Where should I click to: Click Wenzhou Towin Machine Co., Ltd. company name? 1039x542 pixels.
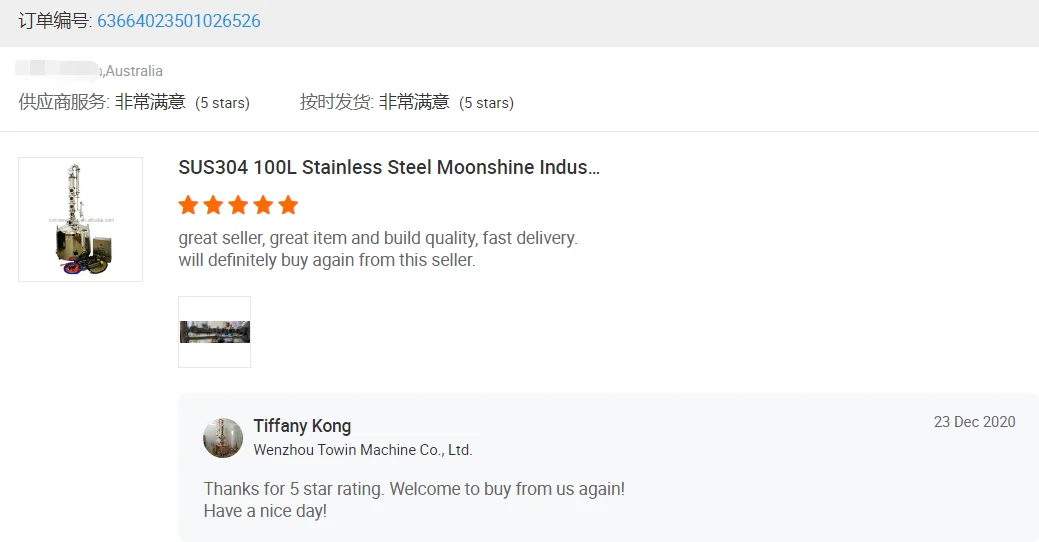coord(362,450)
